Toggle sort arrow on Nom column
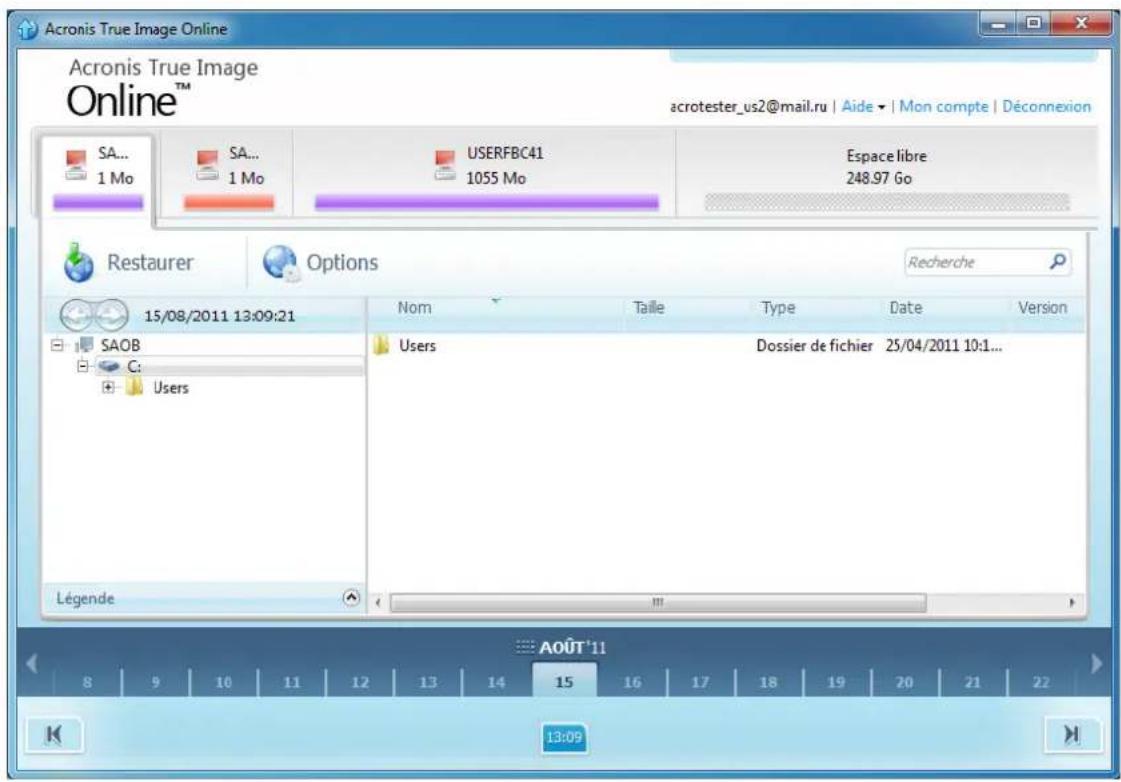The image size is (1121, 782). pyautogui.click(x=495, y=301)
